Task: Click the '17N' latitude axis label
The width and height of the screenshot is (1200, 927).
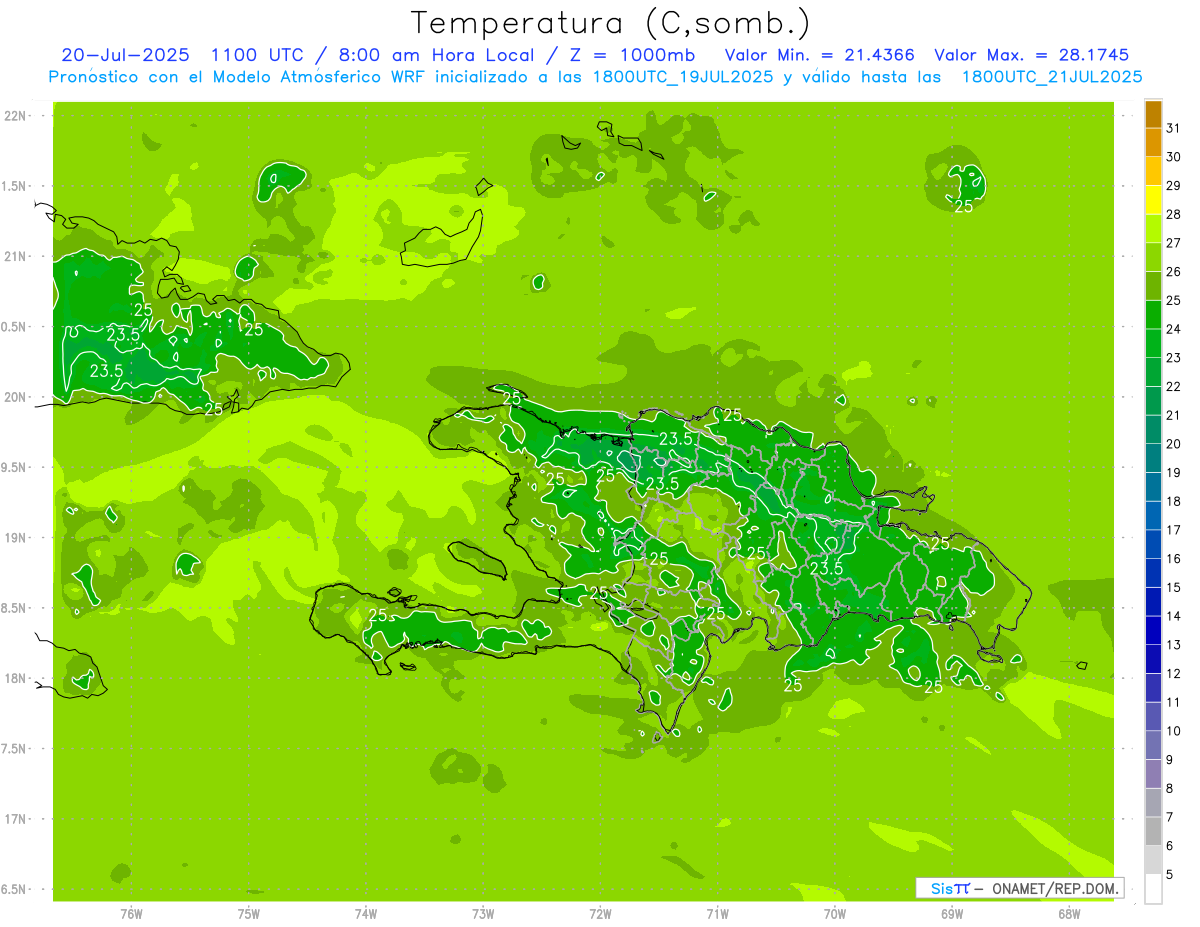Action: pyautogui.click(x=15, y=820)
